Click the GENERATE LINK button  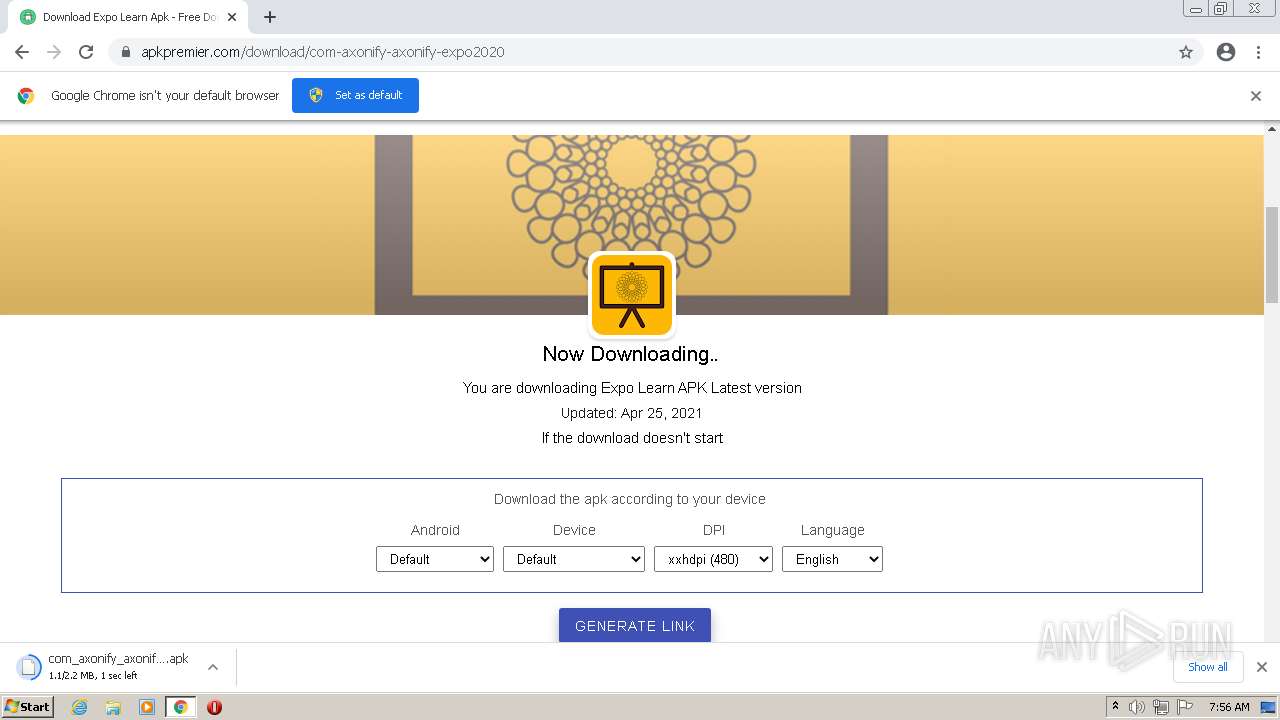point(635,625)
